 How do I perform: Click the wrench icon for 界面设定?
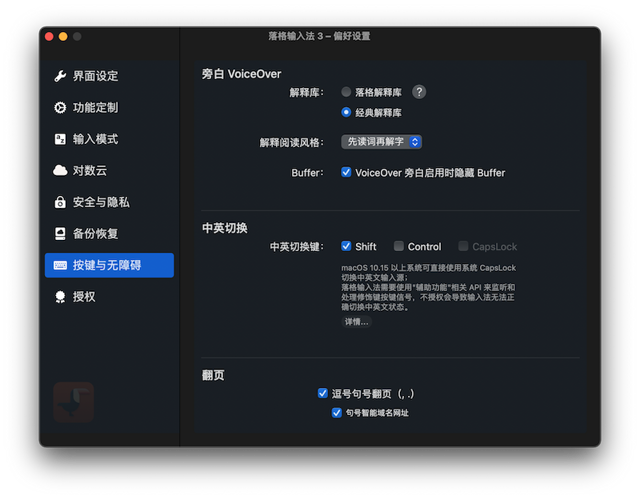point(60,76)
